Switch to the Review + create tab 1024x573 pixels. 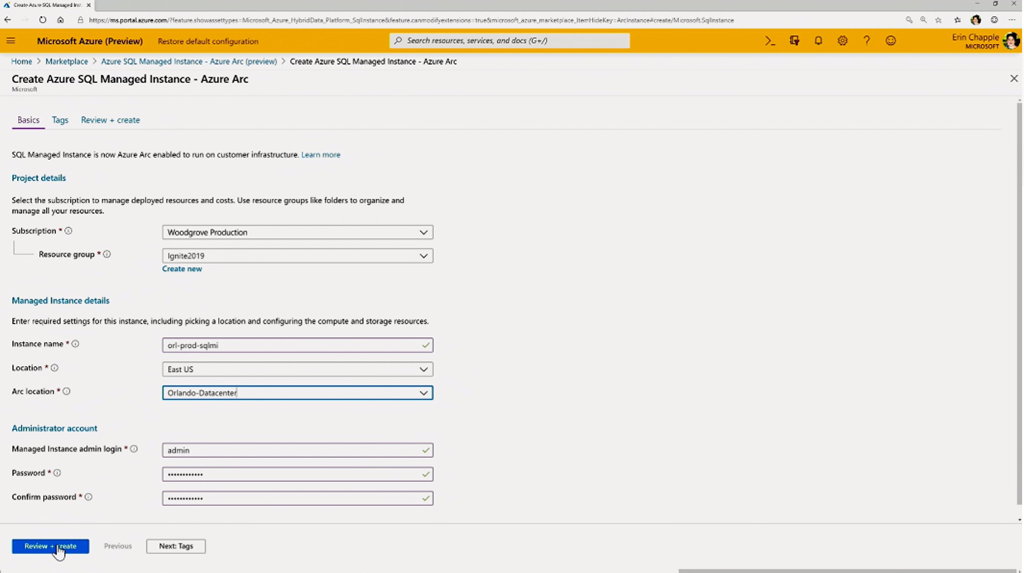pos(110,120)
